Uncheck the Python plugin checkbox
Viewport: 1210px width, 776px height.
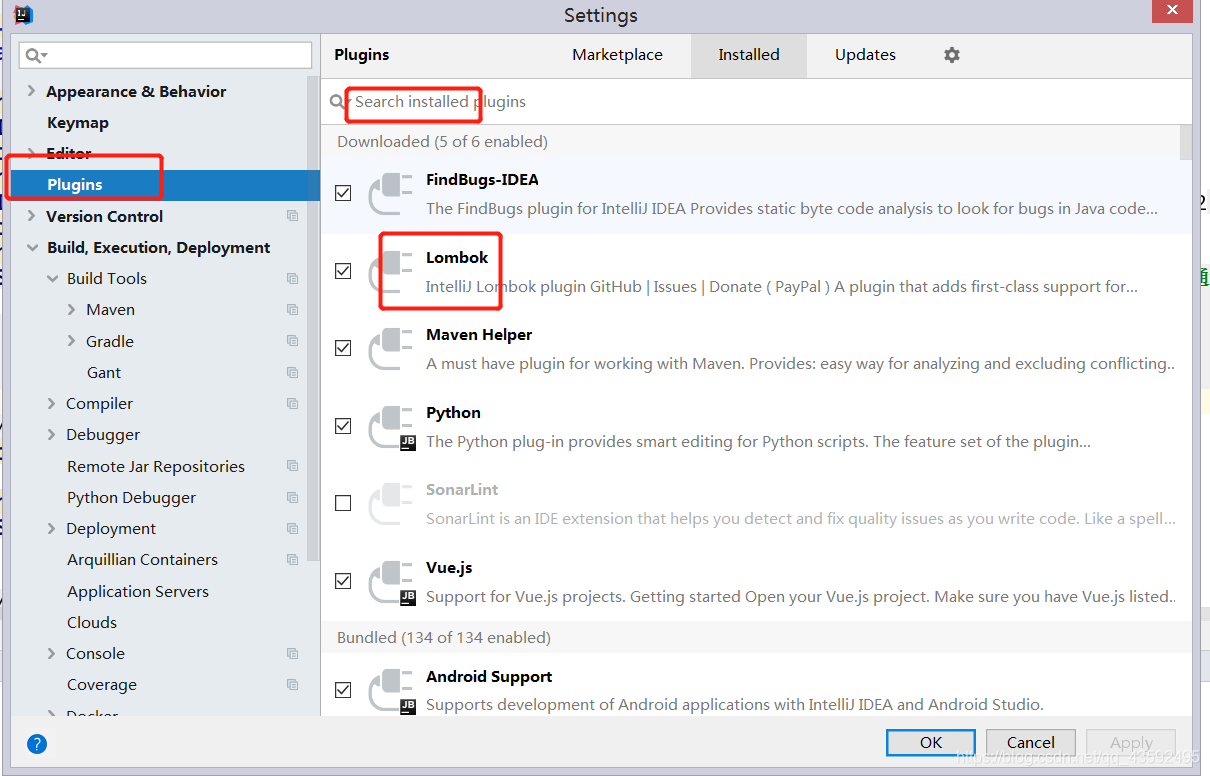343,426
